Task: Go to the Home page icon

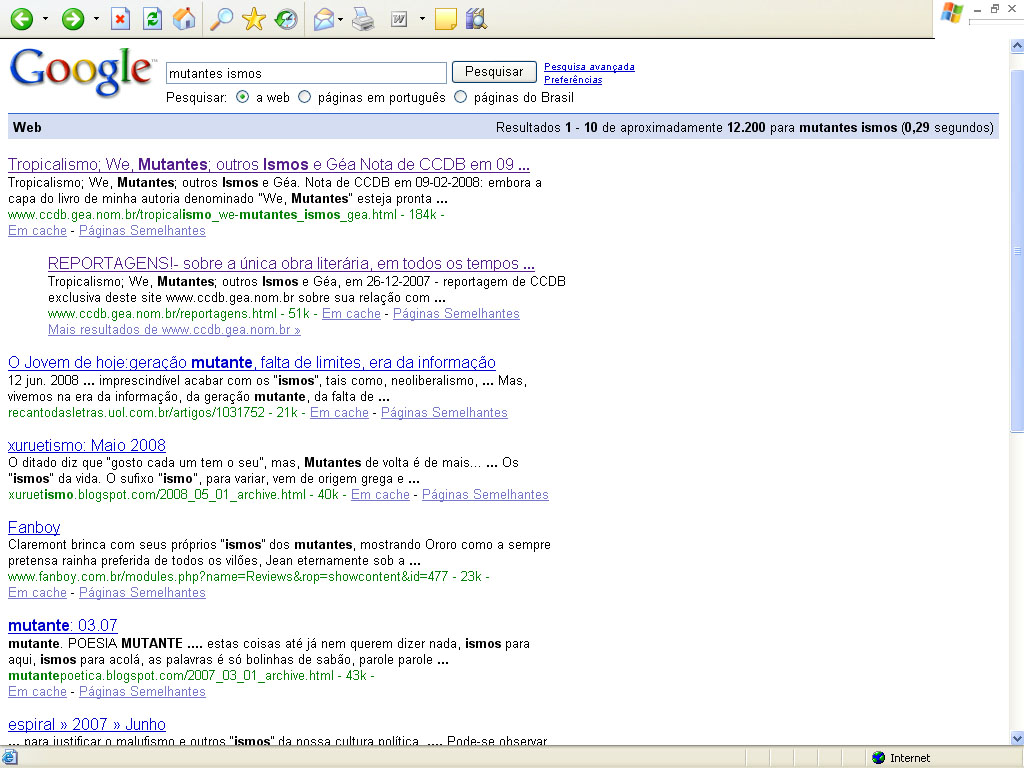Action: 184,19
